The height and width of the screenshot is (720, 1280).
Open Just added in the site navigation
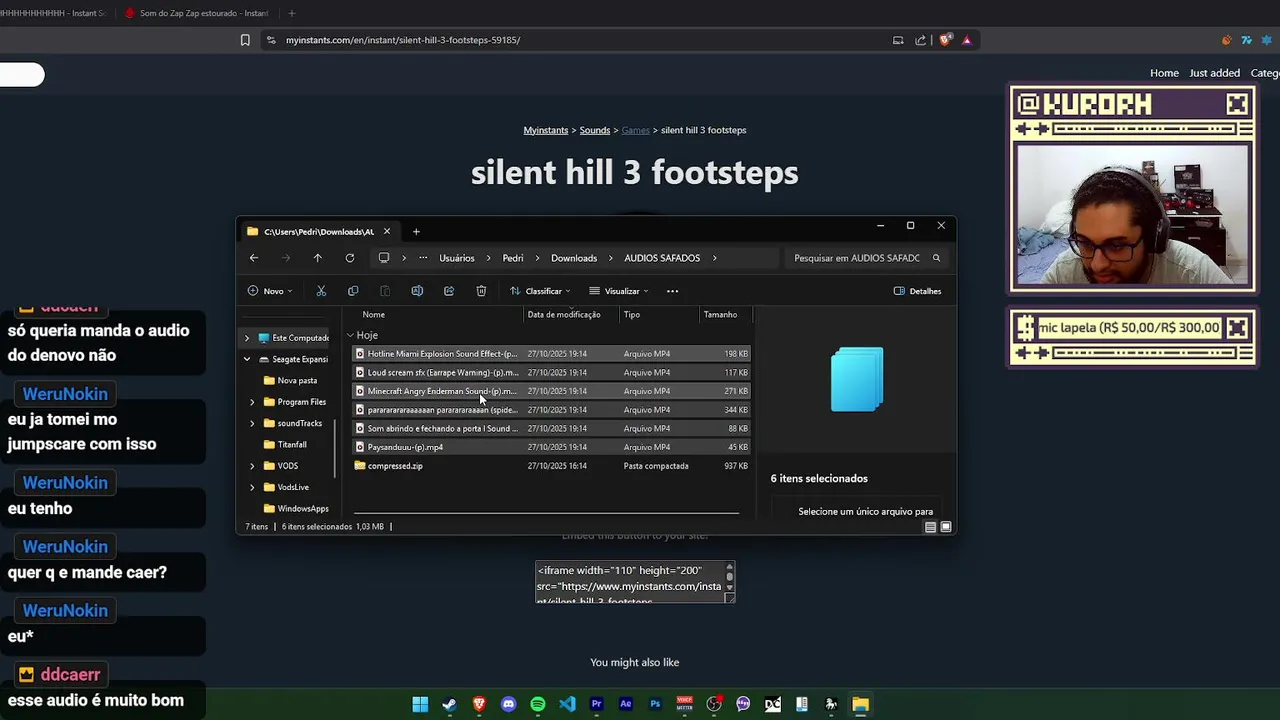1214,73
